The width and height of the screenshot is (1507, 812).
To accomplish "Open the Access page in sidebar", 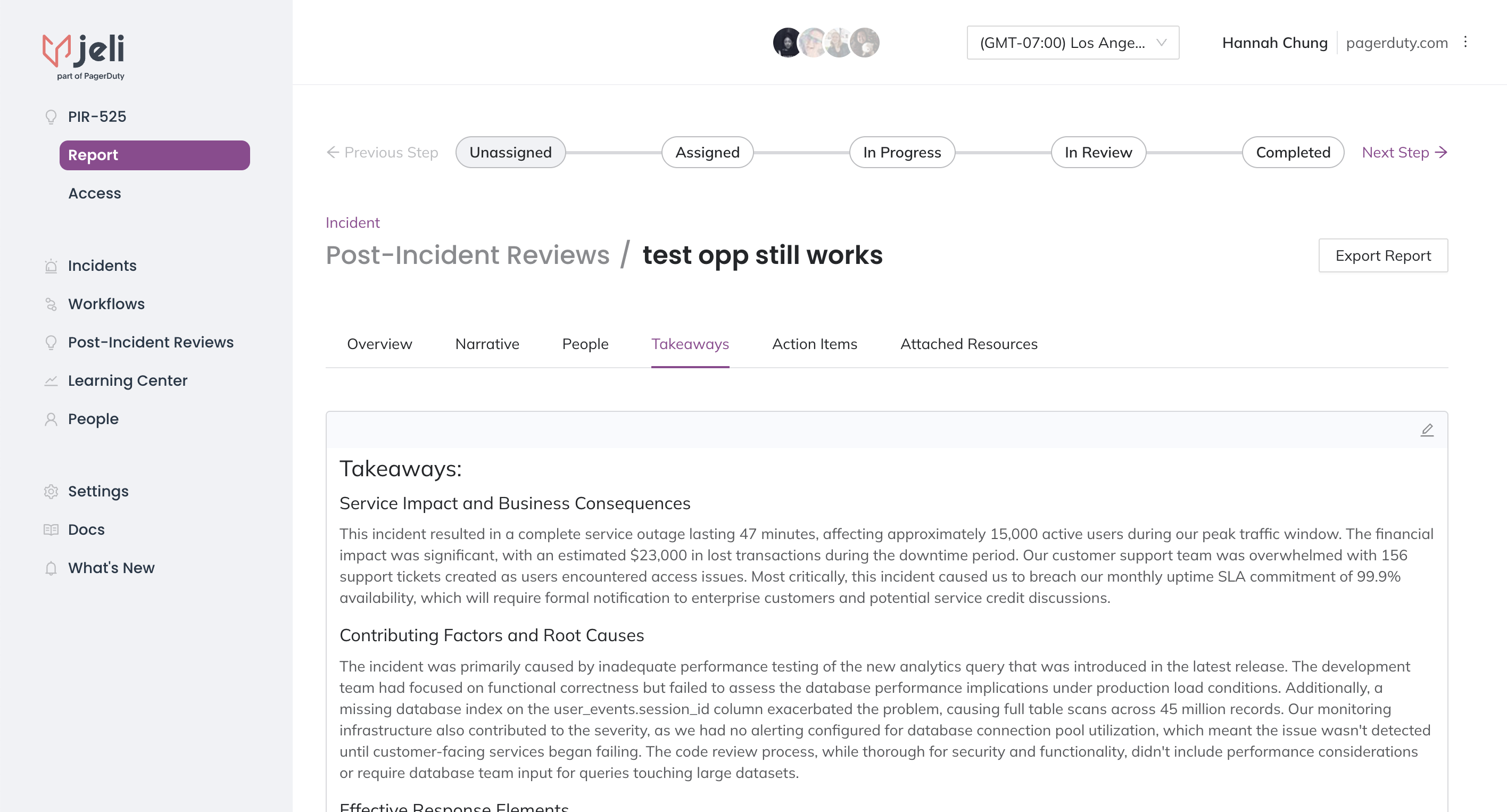I will 95,194.
